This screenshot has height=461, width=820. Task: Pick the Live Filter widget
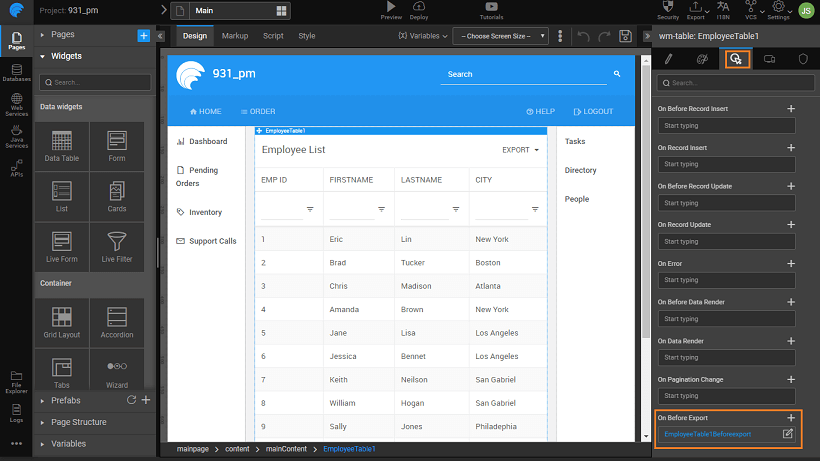(116, 246)
